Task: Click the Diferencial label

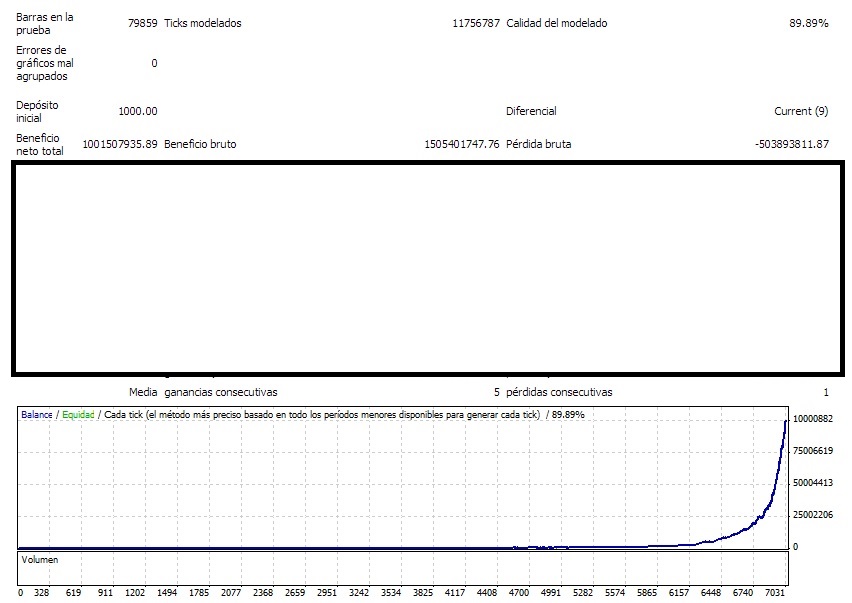Action: point(531,111)
